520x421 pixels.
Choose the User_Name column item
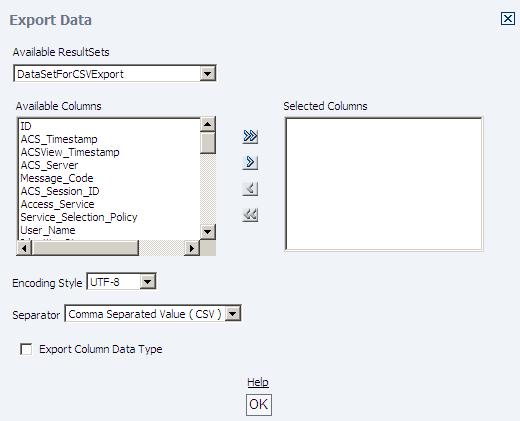pyautogui.click(x=48, y=230)
